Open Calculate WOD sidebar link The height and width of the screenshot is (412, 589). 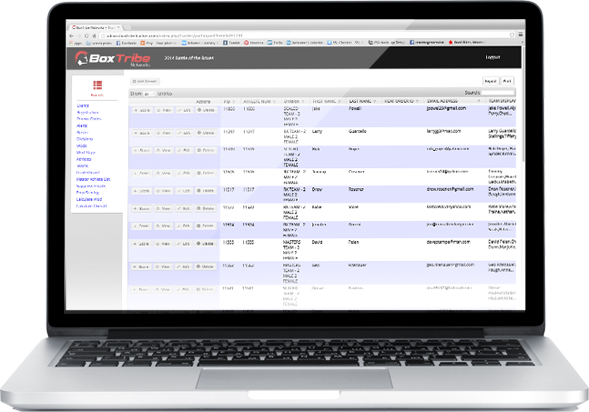tap(89, 199)
